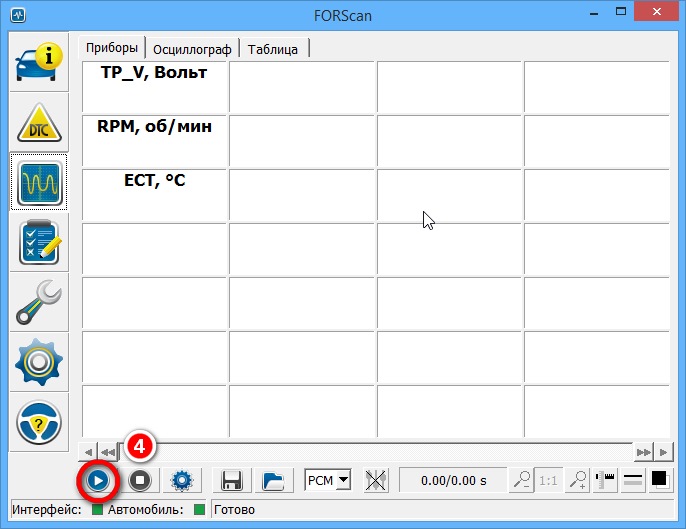Minimize the FORScan window
Image resolution: width=686 pixels, height=529 pixels.
(594, 14)
